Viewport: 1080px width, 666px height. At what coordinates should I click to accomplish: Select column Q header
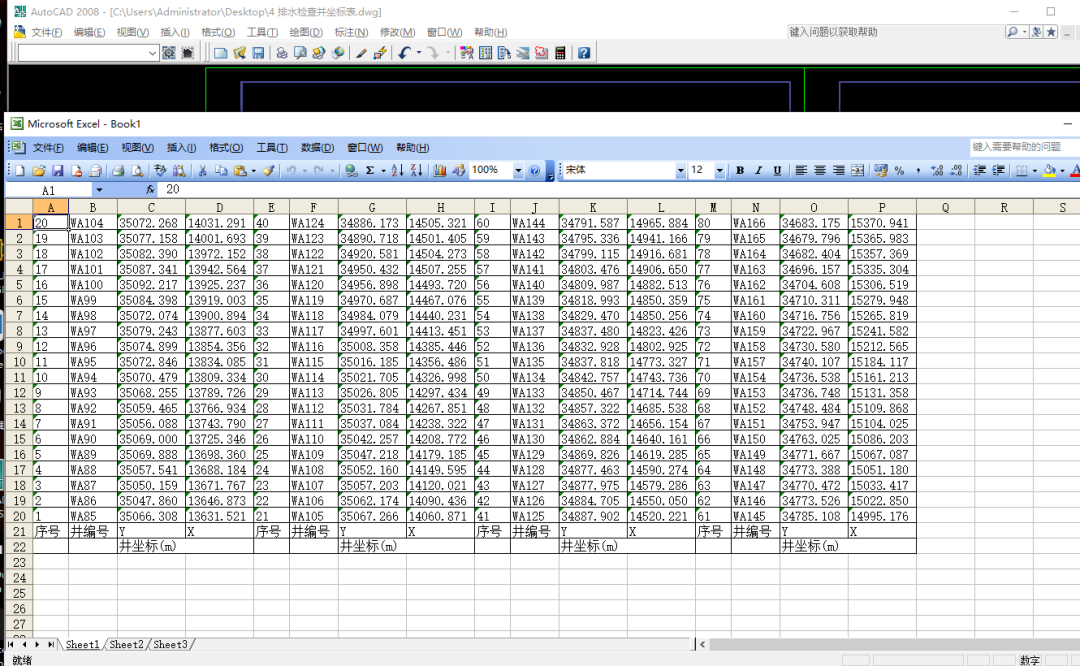click(945, 207)
